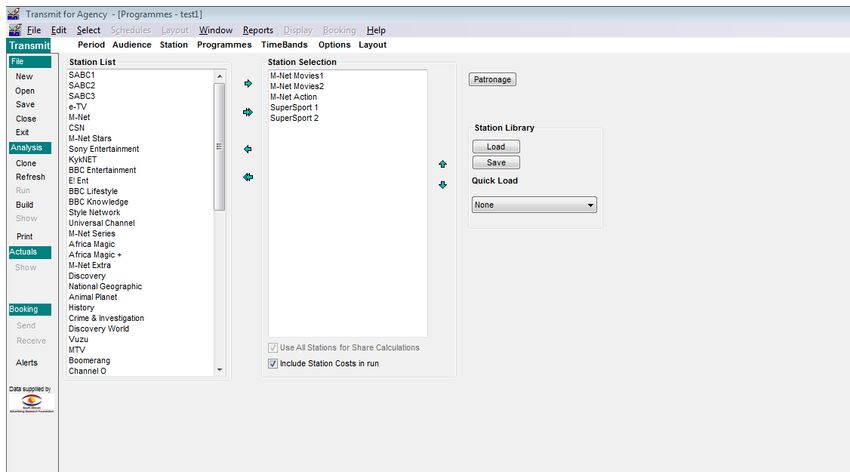Add selected station with single right arrow

[x=248, y=83]
